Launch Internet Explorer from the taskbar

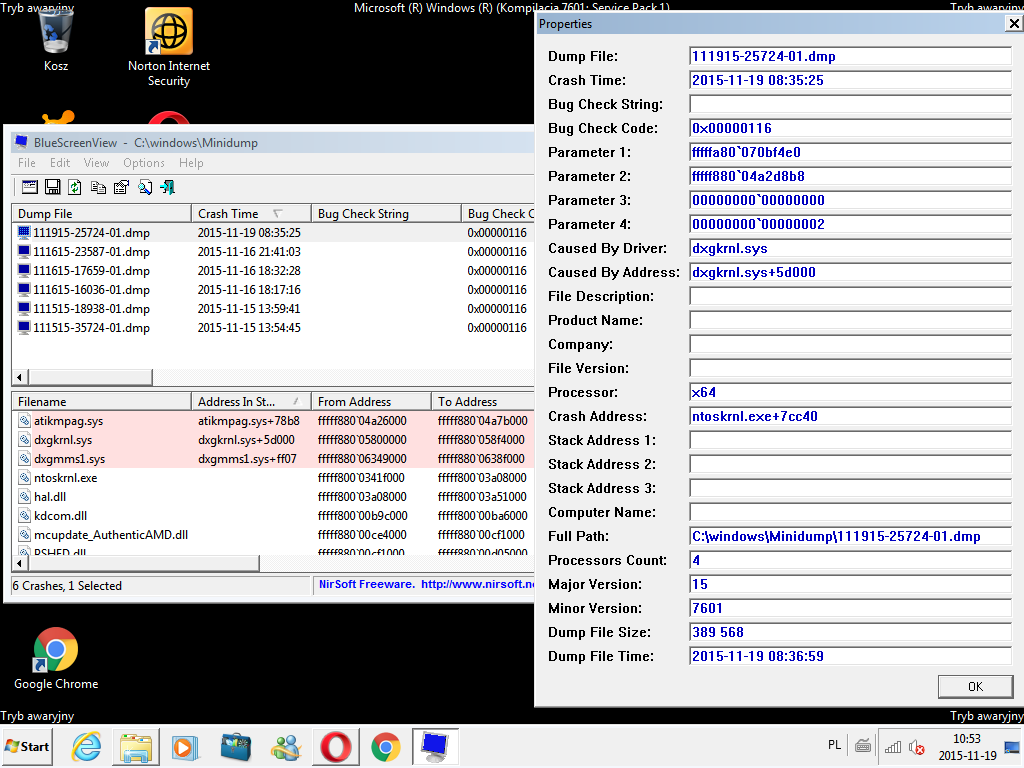86,746
